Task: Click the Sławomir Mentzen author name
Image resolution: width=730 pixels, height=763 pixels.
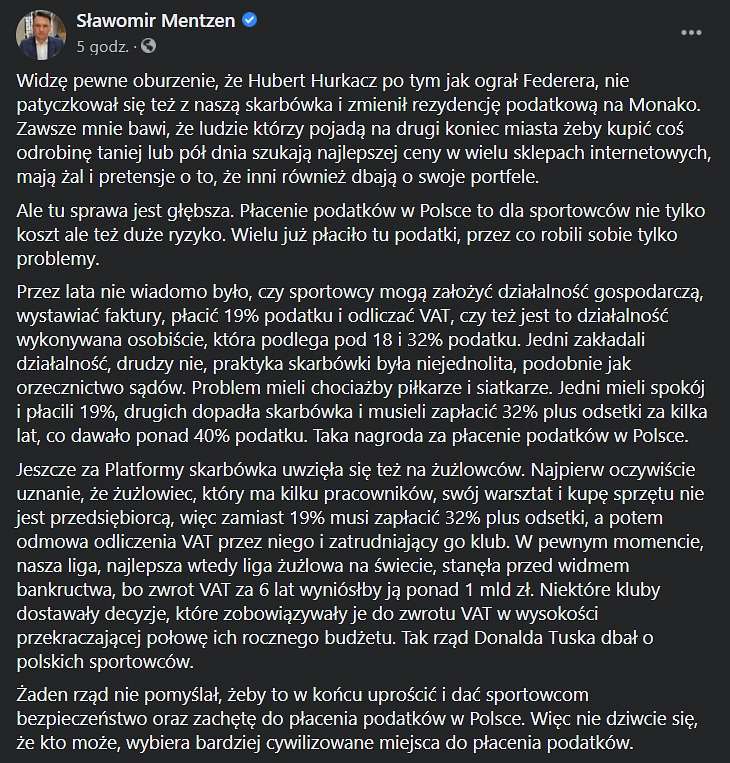Action: click(156, 21)
